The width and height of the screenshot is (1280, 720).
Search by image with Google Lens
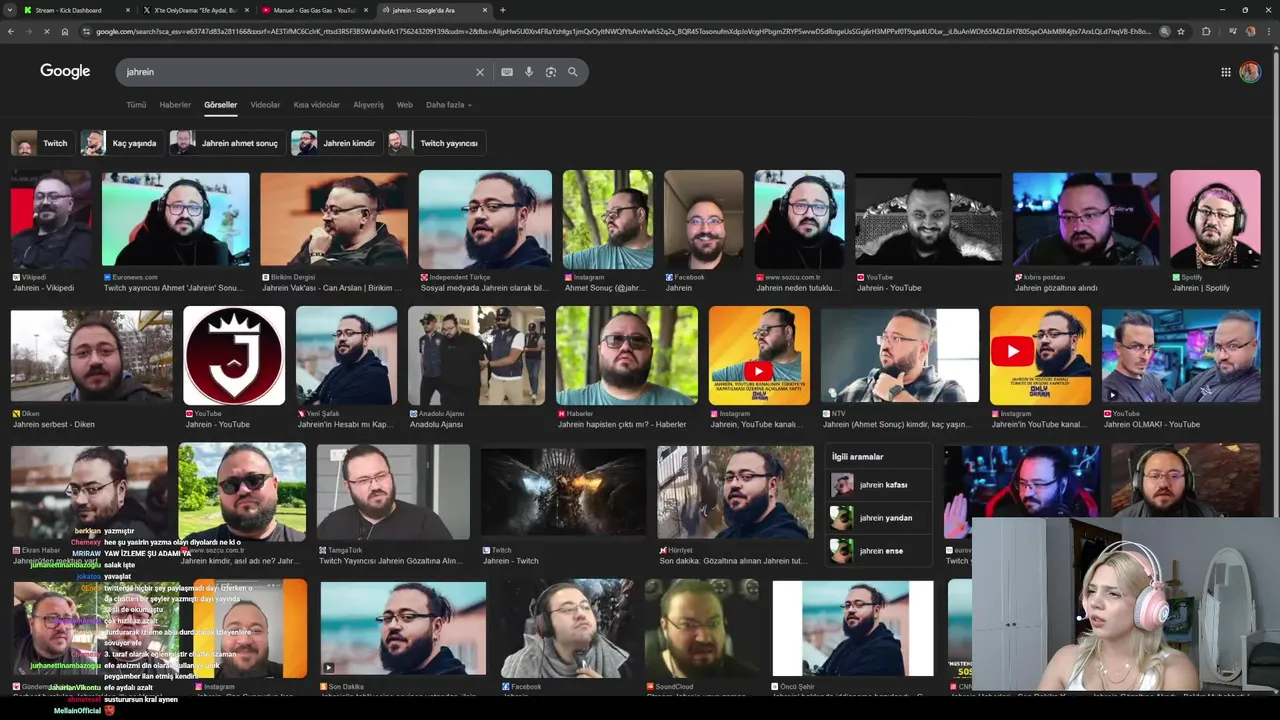tap(551, 72)
